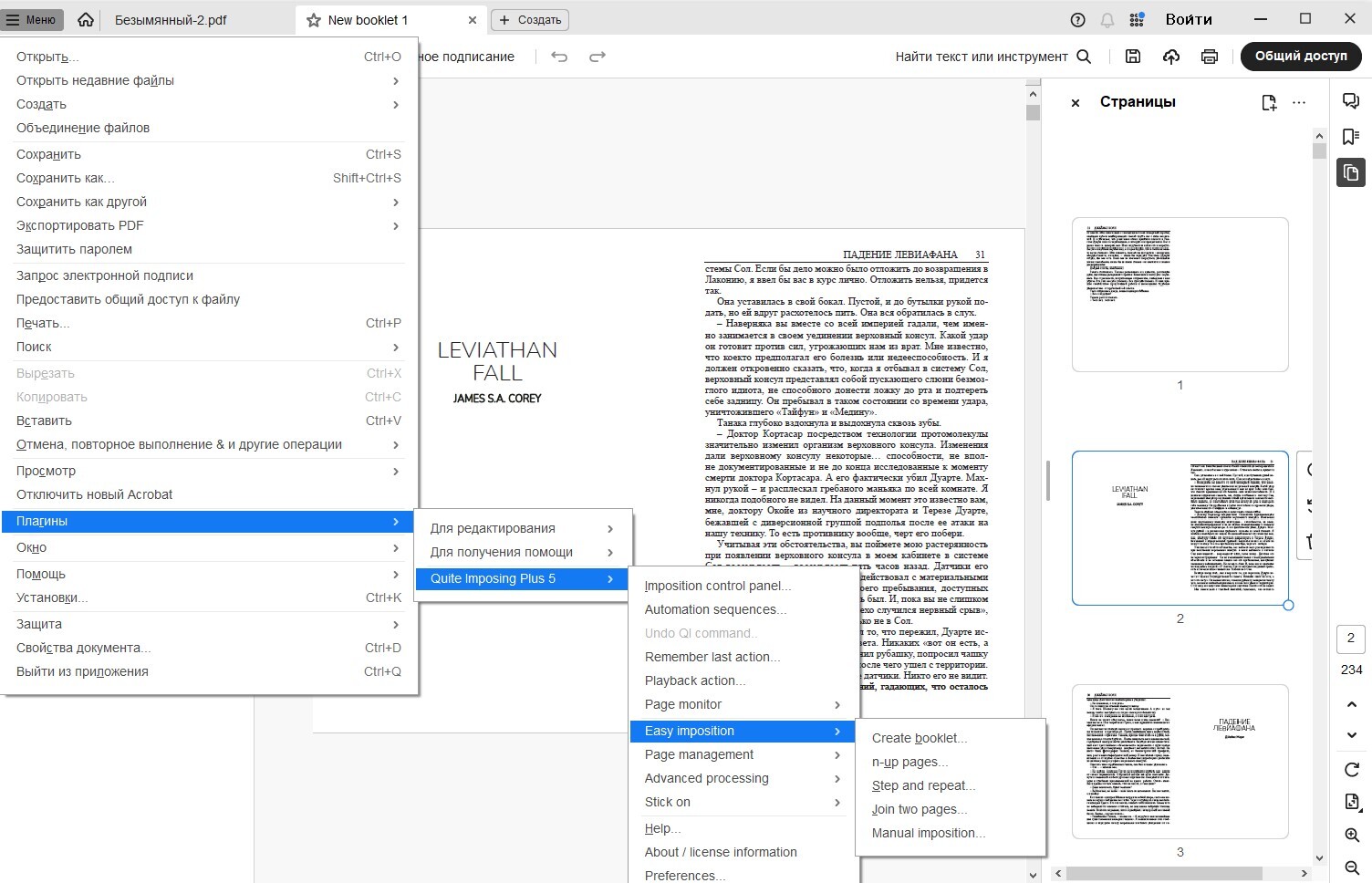The height and width of the screenshot is (883, 1372).
Task: Click the Войти sign-in button
Action: click(1188, 19)
